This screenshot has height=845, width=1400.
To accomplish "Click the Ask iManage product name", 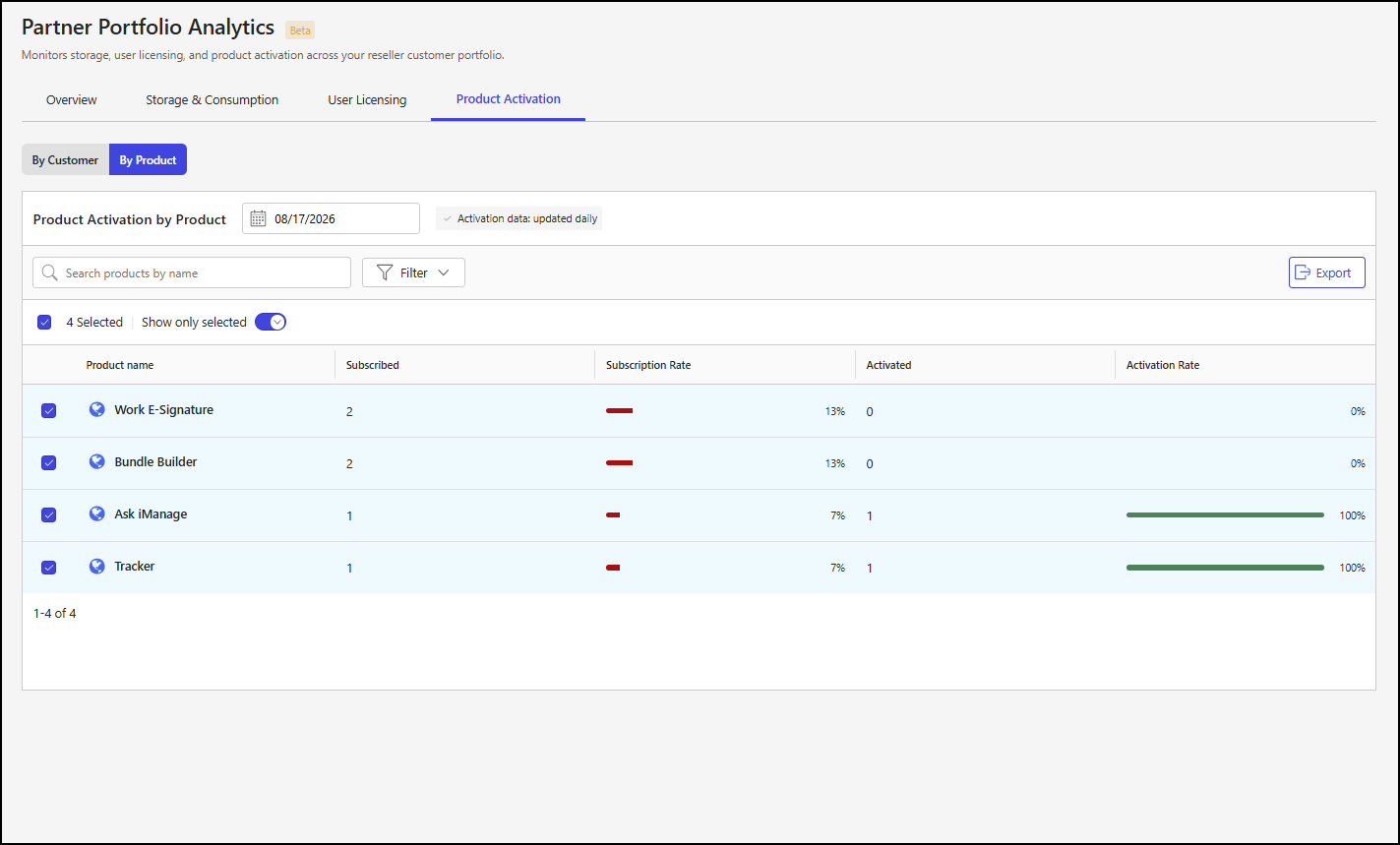I will click(151, 513).
